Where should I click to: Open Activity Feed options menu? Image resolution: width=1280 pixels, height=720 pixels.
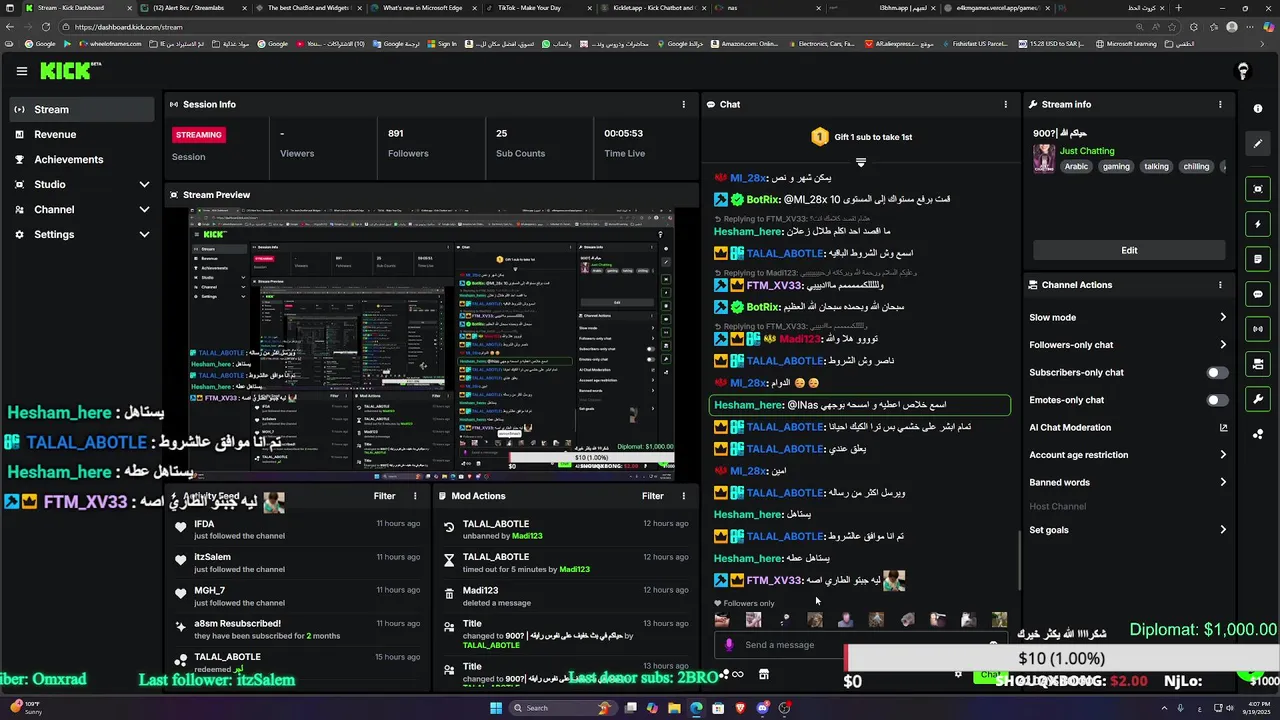pos(415,496)
